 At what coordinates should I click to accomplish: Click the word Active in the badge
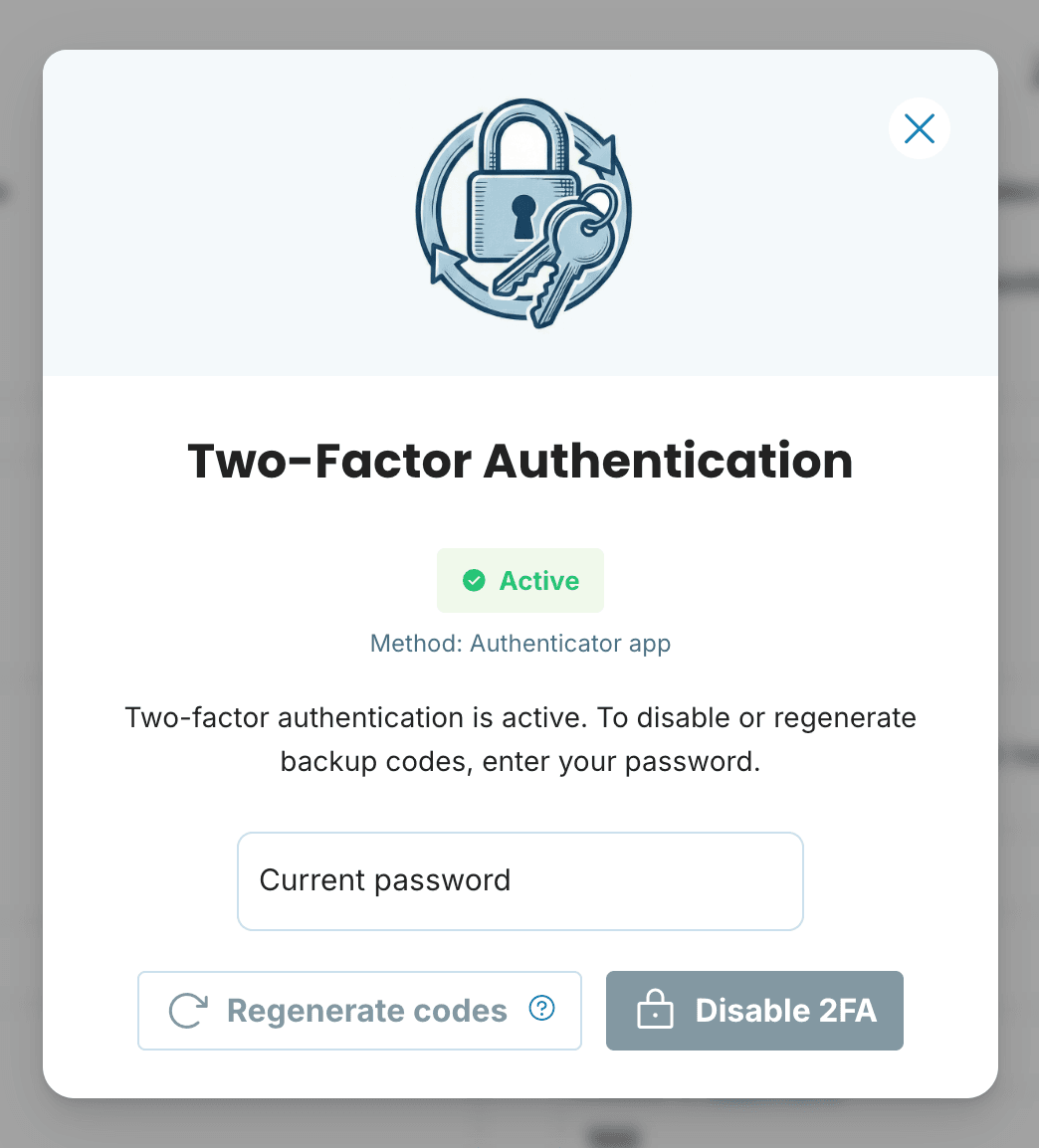(539, 580)
